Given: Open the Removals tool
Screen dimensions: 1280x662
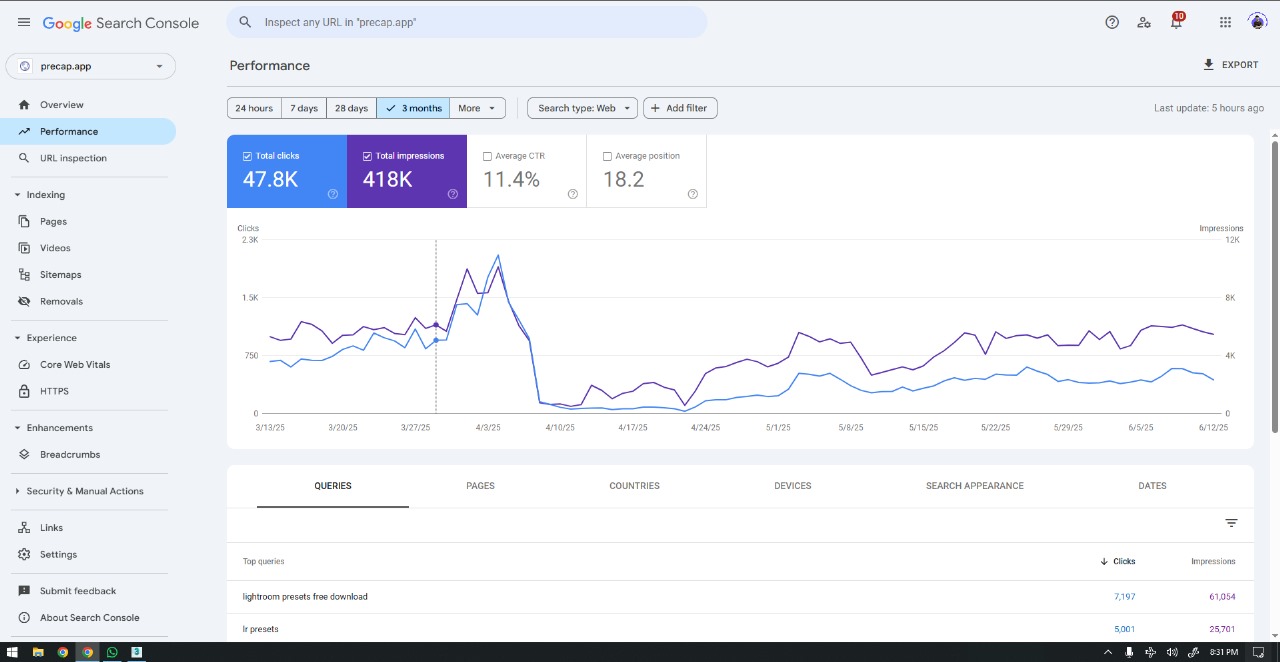Looking at the screenshot, I should point(61,302).
